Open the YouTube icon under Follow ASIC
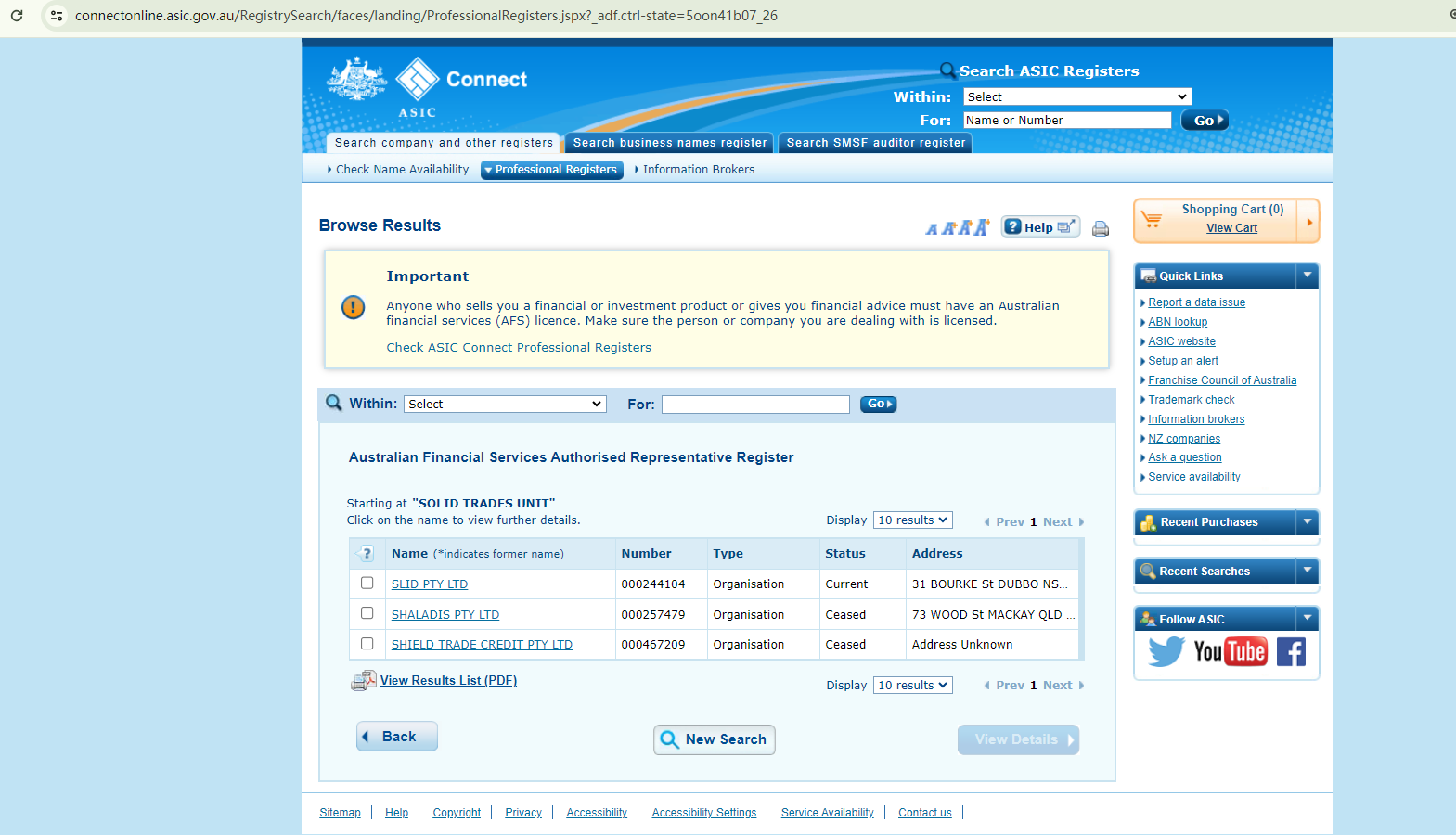This screenshot has height=835, width=1456. point(1231,651)
